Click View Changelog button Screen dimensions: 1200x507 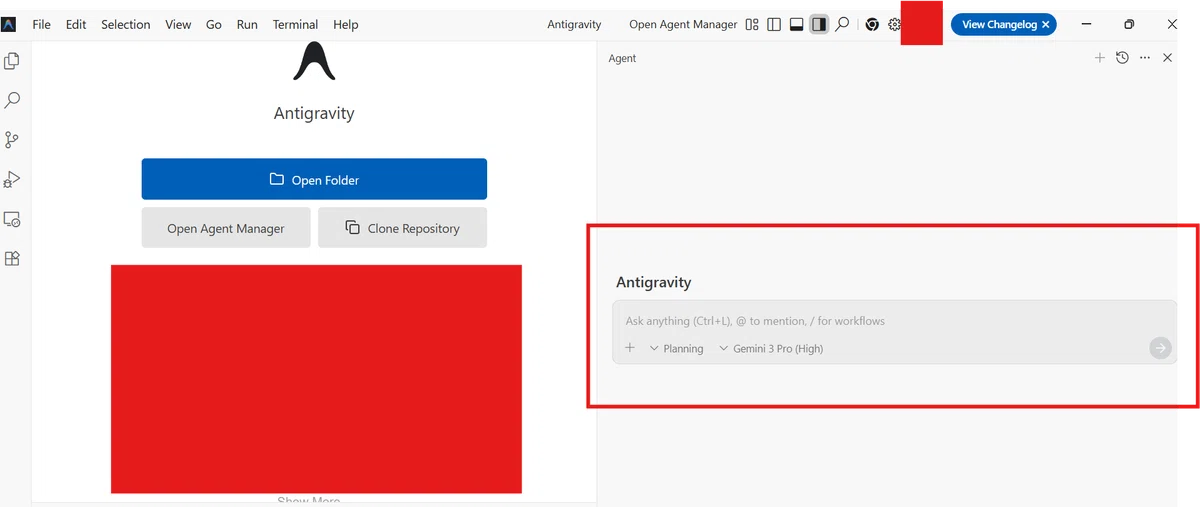(x=999, y=24)
